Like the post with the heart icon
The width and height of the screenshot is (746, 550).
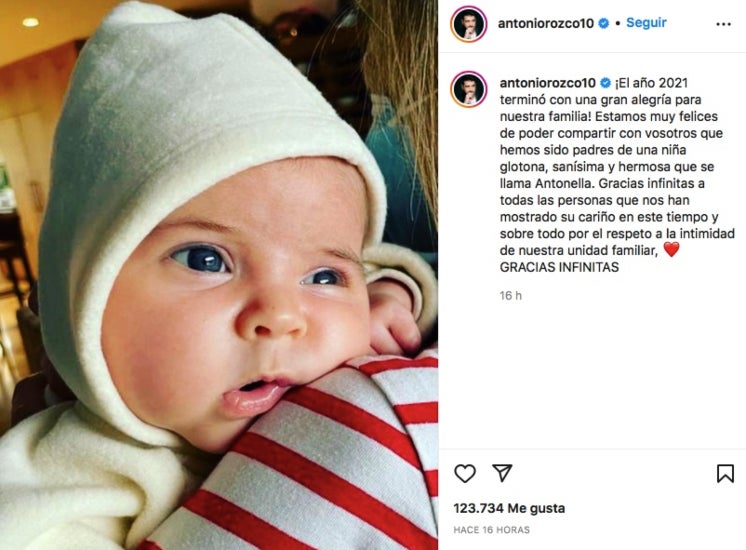(465, 473)
